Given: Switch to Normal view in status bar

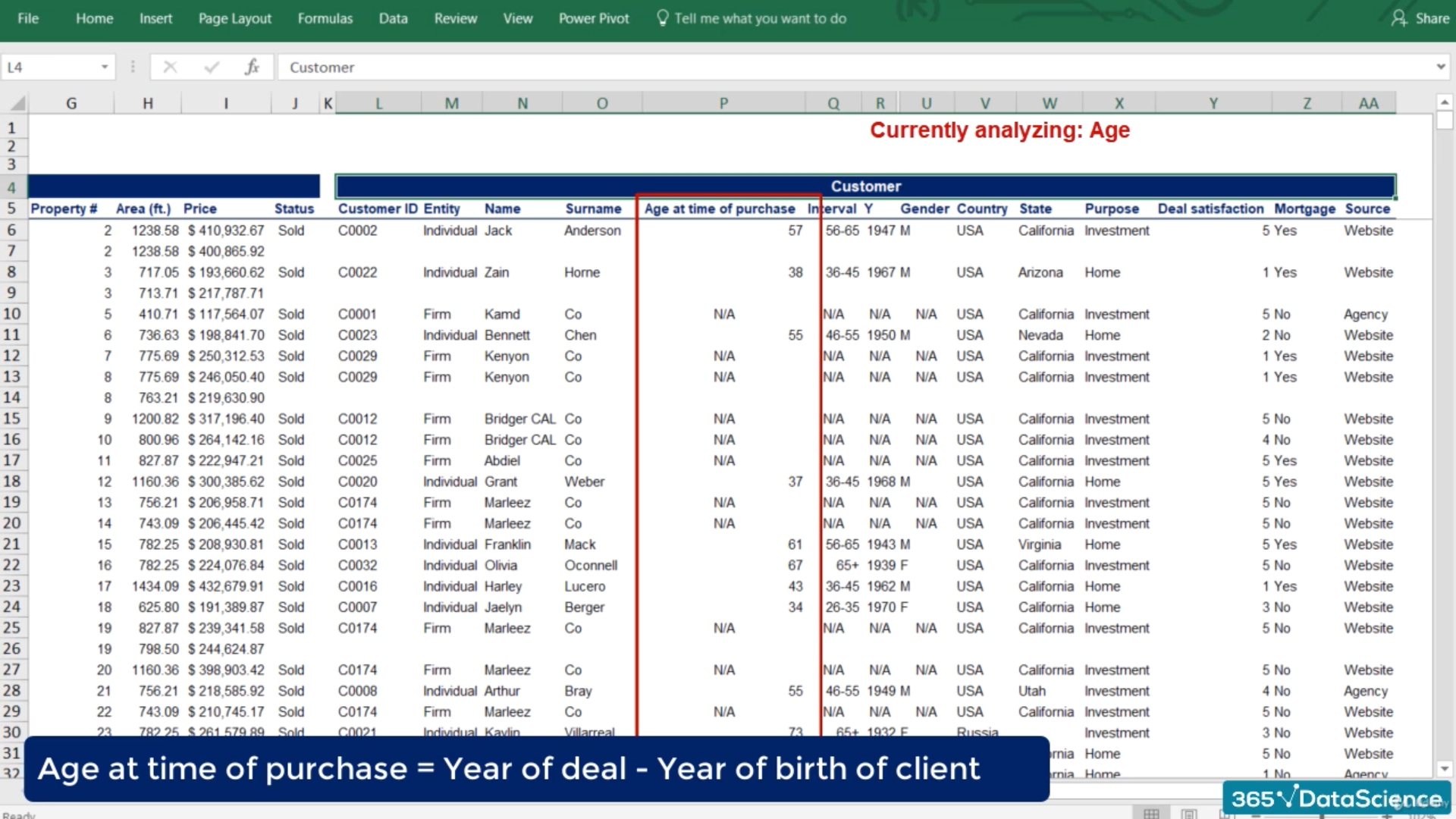Looking at the screenshot, I should pyautogui.click(x=1151, y=814).
